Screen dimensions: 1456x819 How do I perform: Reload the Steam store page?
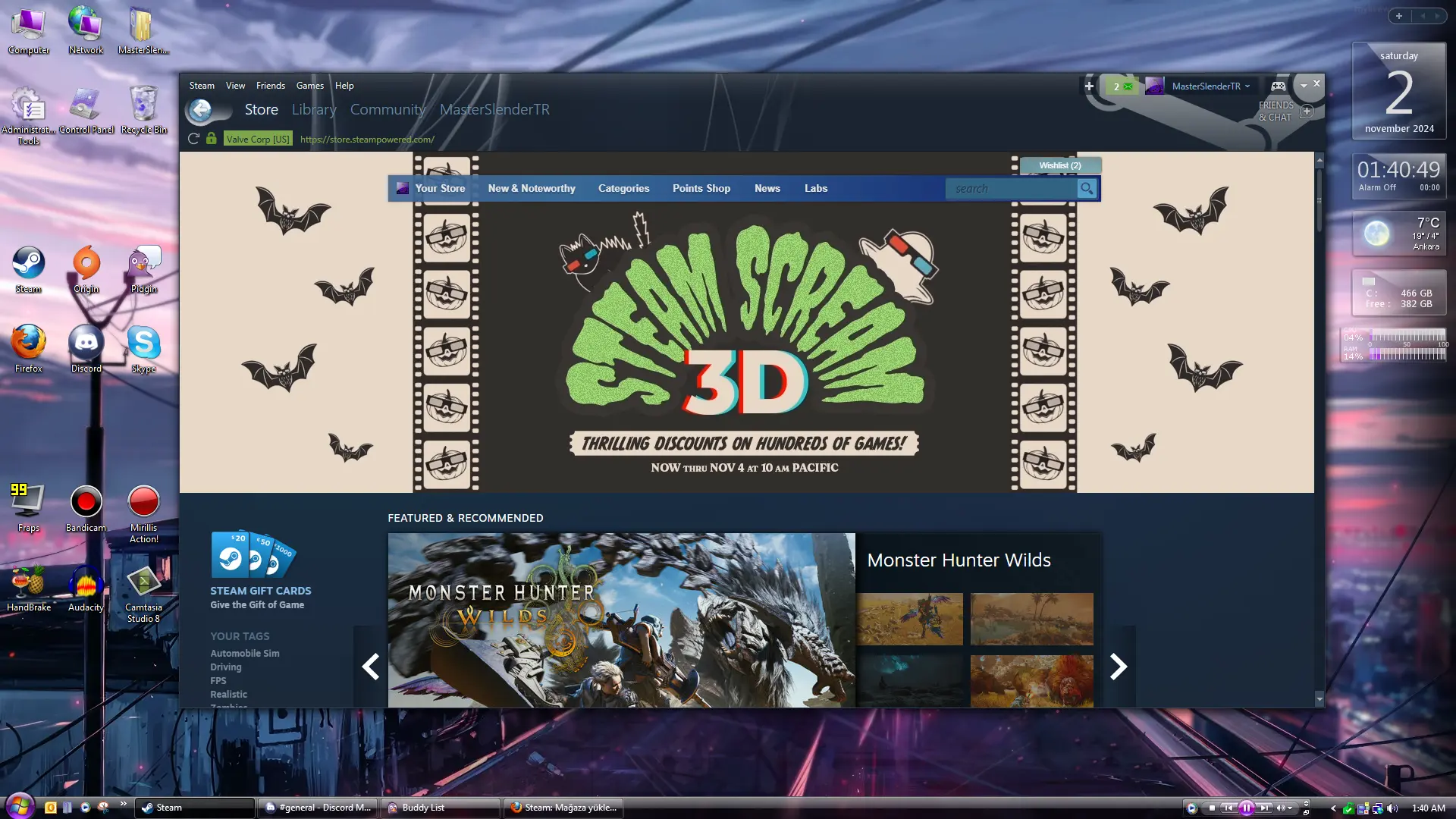[x=193, y=139]
